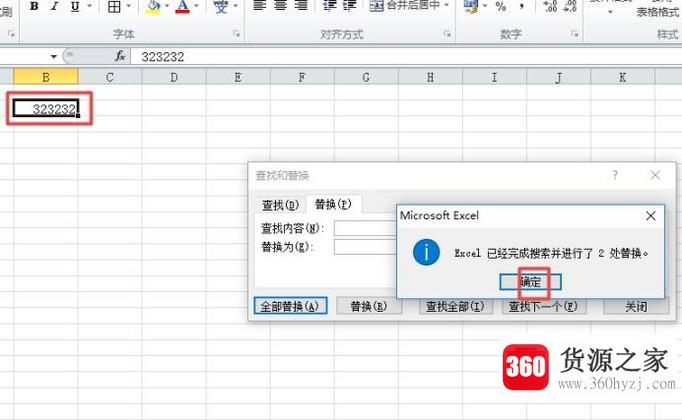Viewport: 682px width, 420px height.
Task: Click the info icon in message box
Action: 426,252
